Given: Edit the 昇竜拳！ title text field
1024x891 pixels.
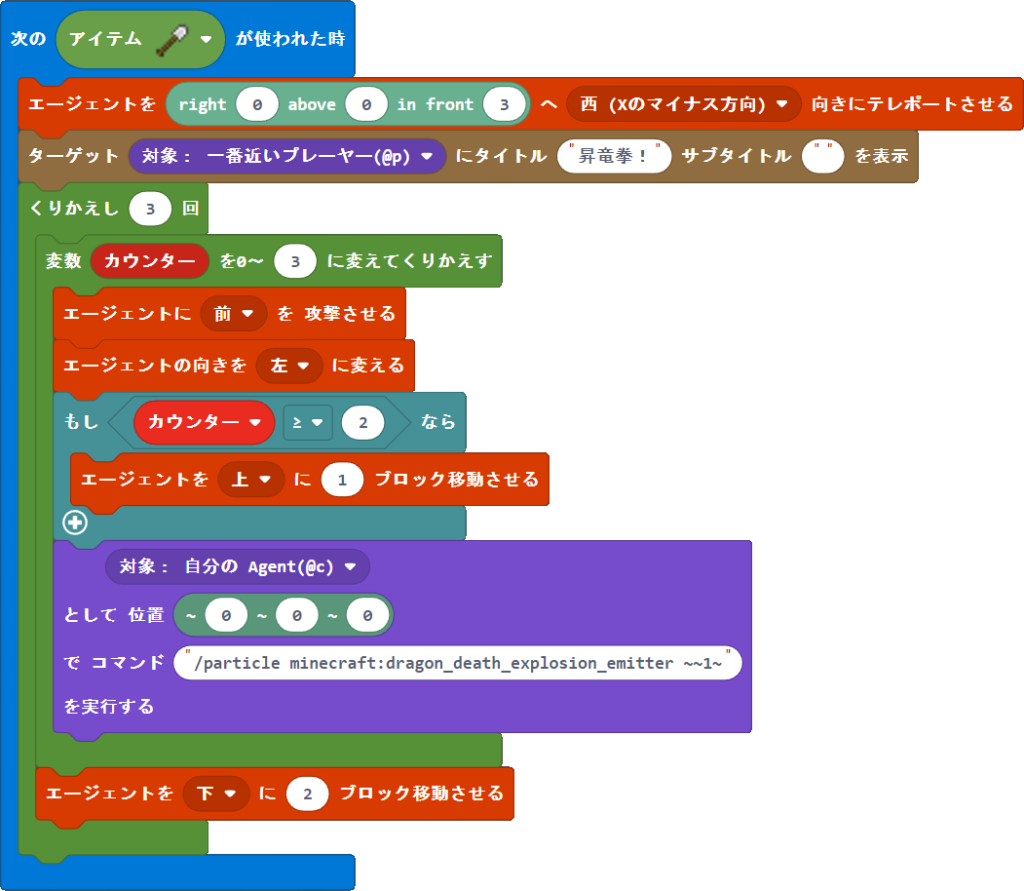Looking at the screenshot, I should (x=614, y=156).
